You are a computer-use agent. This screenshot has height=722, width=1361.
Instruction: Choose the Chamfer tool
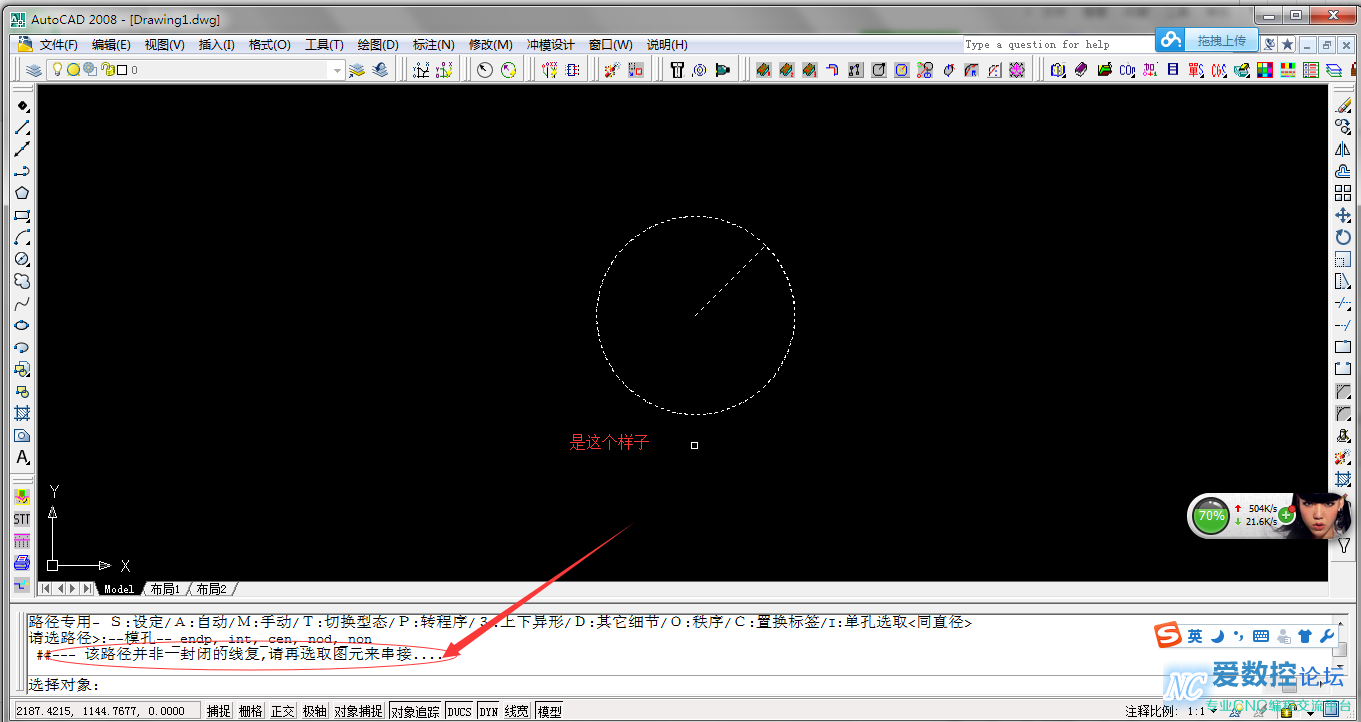click(1343, 391)
